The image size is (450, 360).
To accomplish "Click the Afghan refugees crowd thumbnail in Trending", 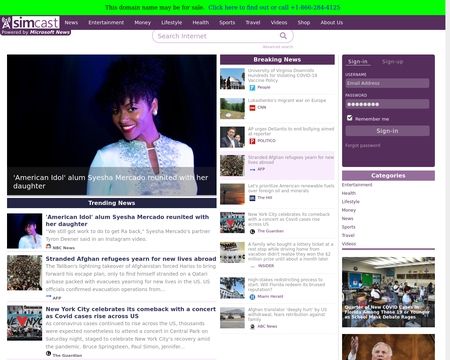I will tap(25, 273).
